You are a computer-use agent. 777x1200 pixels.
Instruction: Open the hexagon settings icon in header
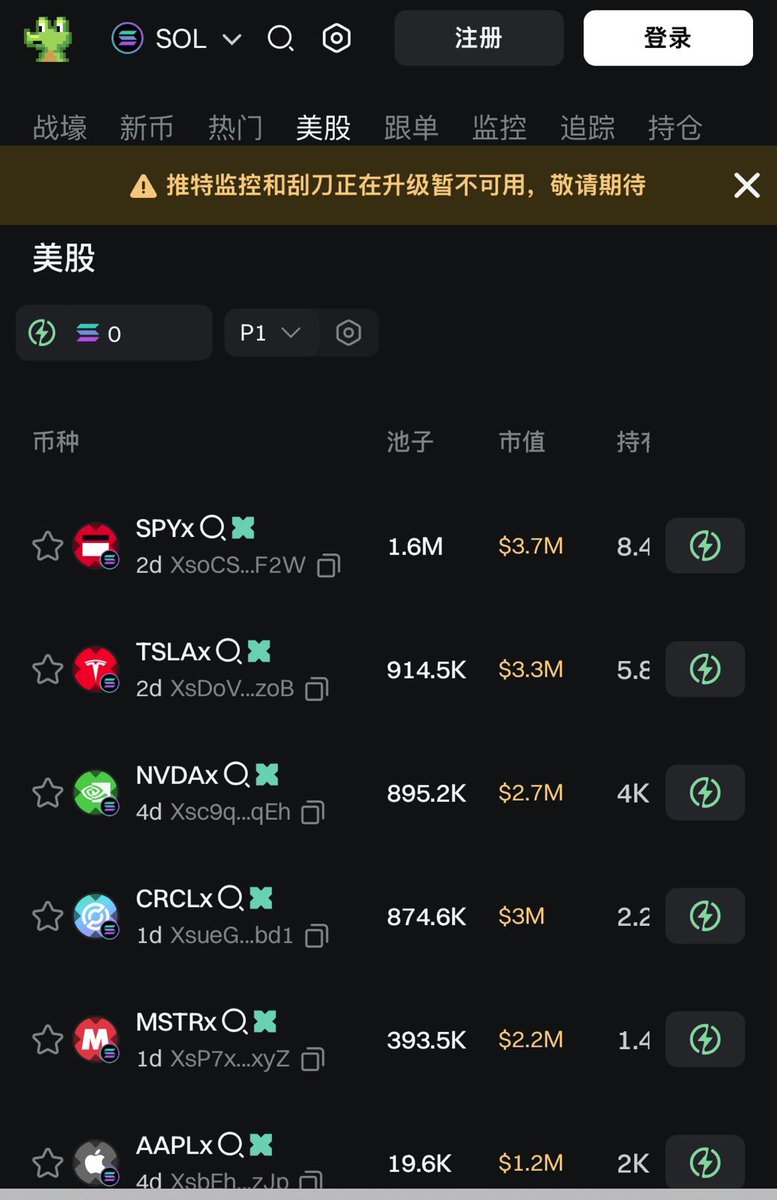click(x=337, y=39)
